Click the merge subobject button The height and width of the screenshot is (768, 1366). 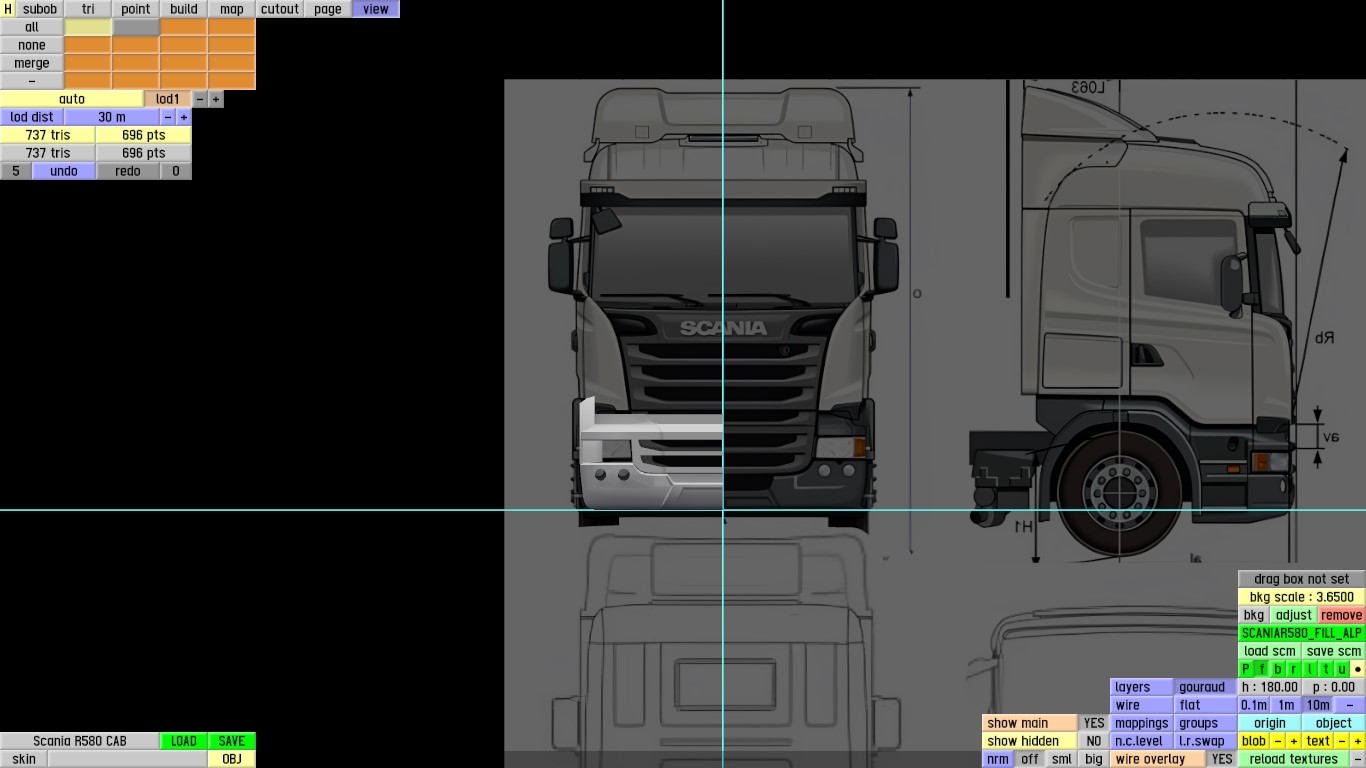coord(32,63)
